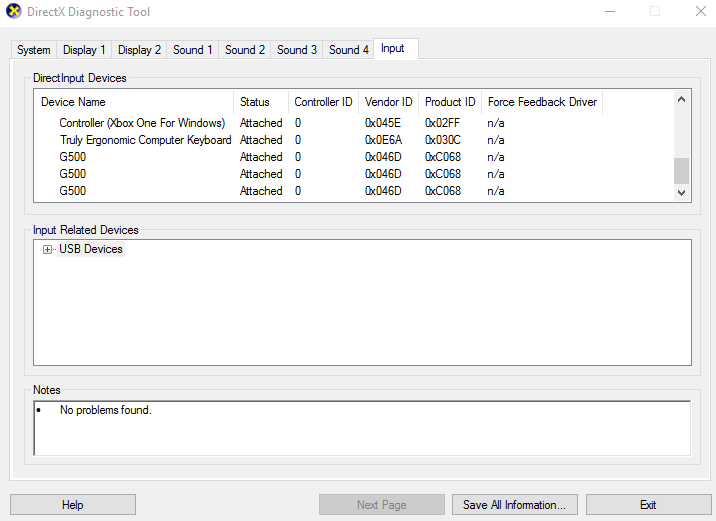Click vendor ID 0x045E value
The height and width of the screenshot is (521, 716).
[383, 123]
